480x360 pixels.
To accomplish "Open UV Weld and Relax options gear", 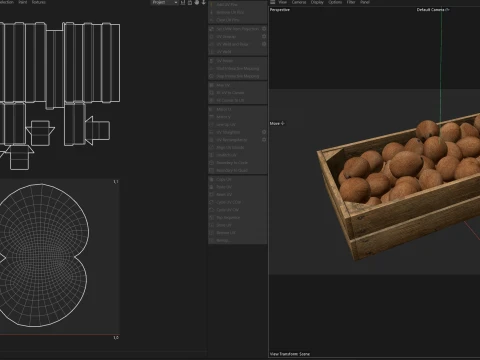I will (264, 44).
